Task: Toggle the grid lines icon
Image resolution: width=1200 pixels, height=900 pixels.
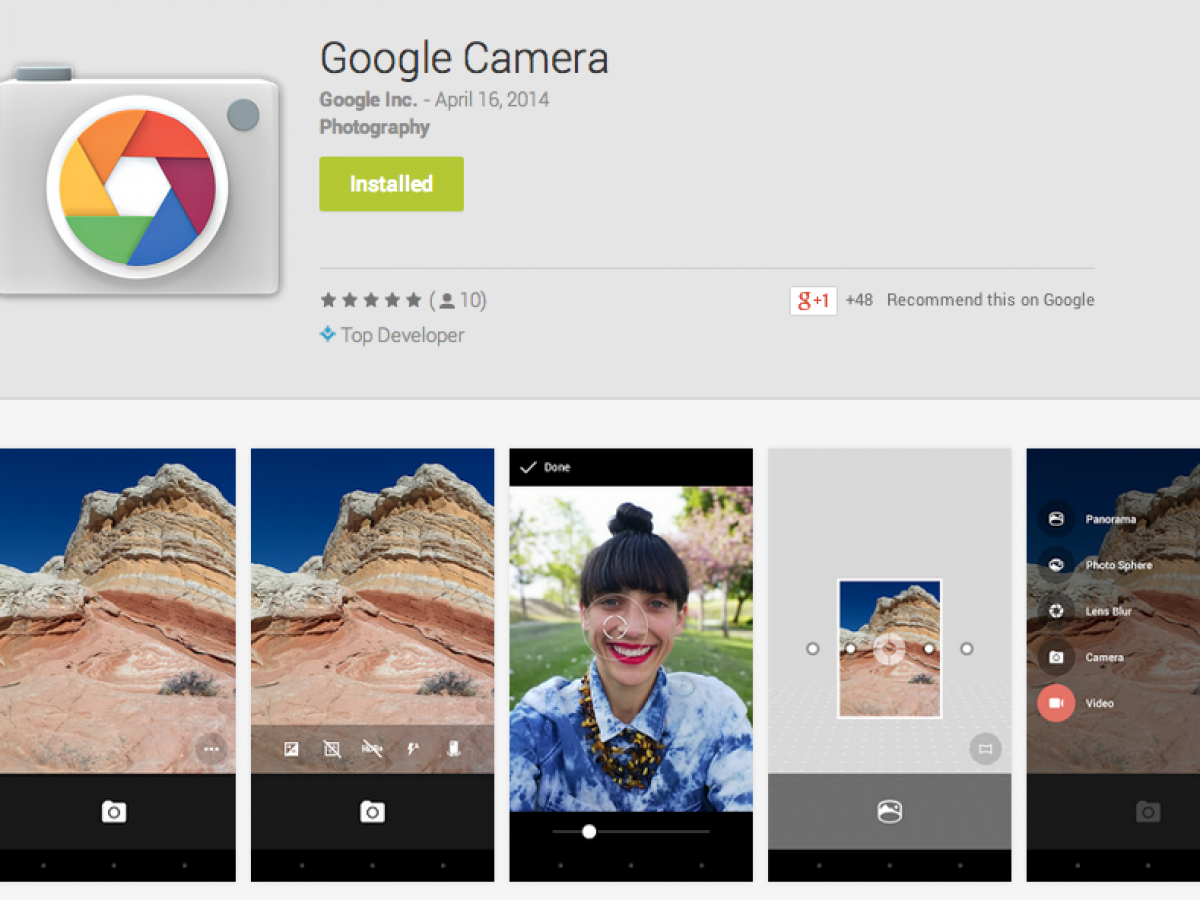Action: 332,749
